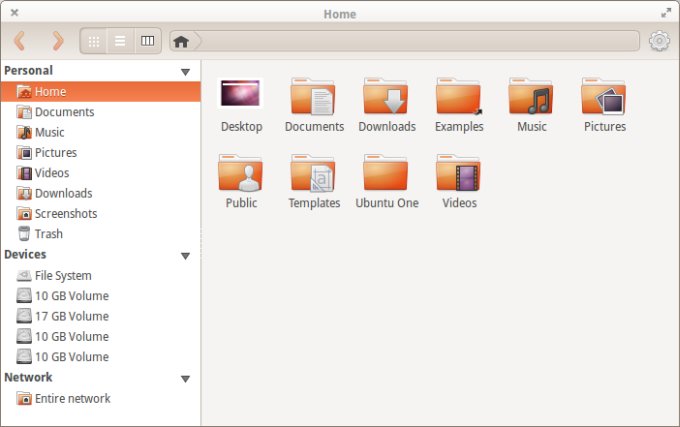Switch to icon grid view

tap(94, 41)
